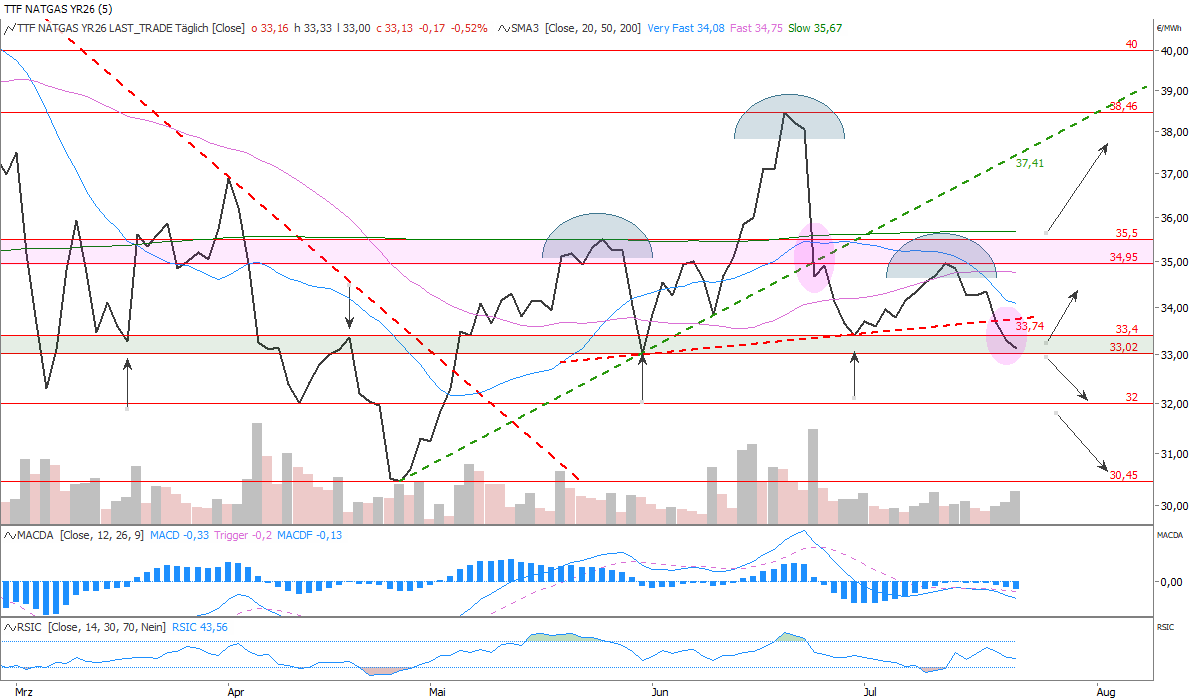Click the '38,00' price axis tick
The image size is (1200, 700).
1172,132
